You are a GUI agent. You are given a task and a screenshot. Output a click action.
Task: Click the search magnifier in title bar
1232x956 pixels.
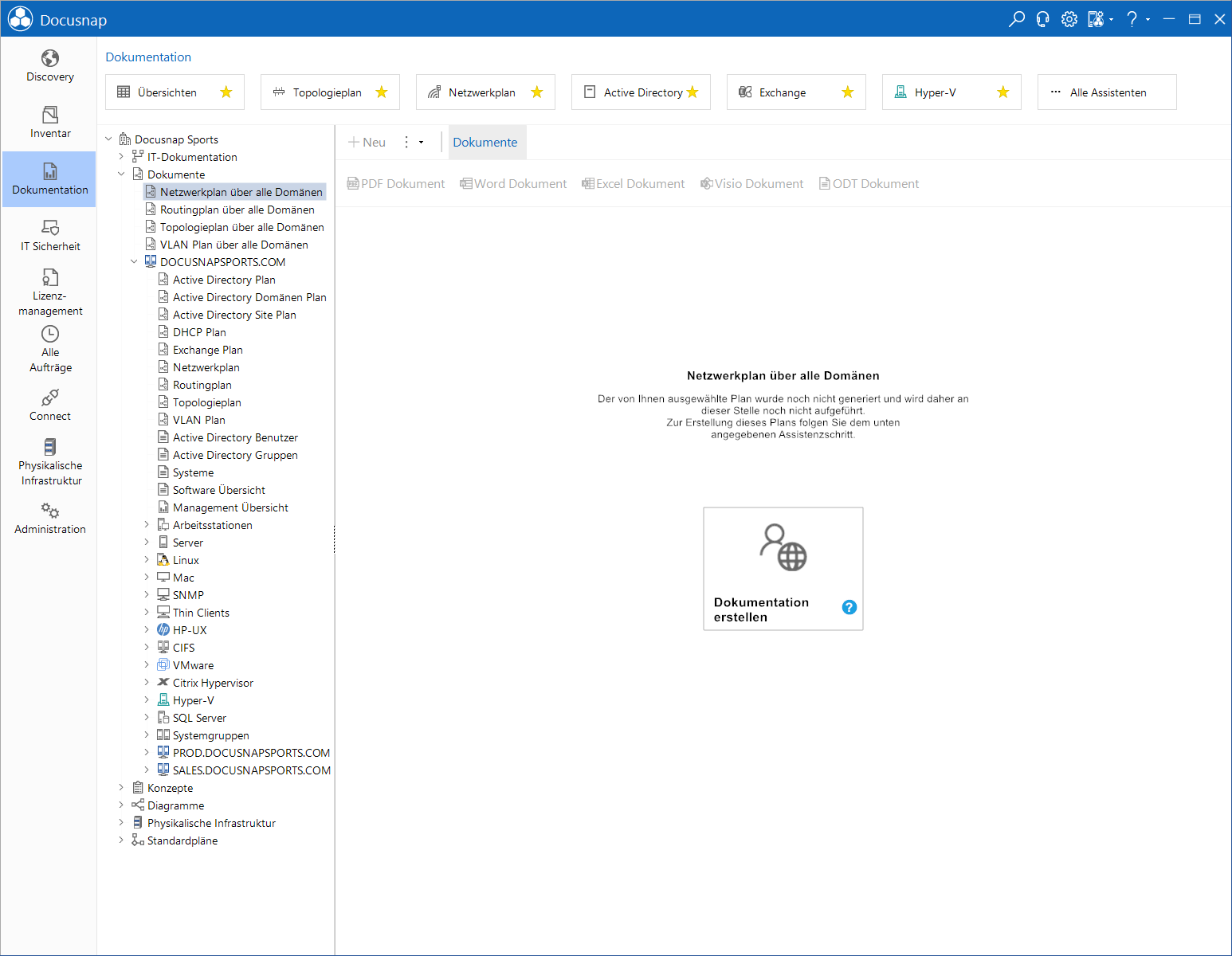click(1016, 19)
